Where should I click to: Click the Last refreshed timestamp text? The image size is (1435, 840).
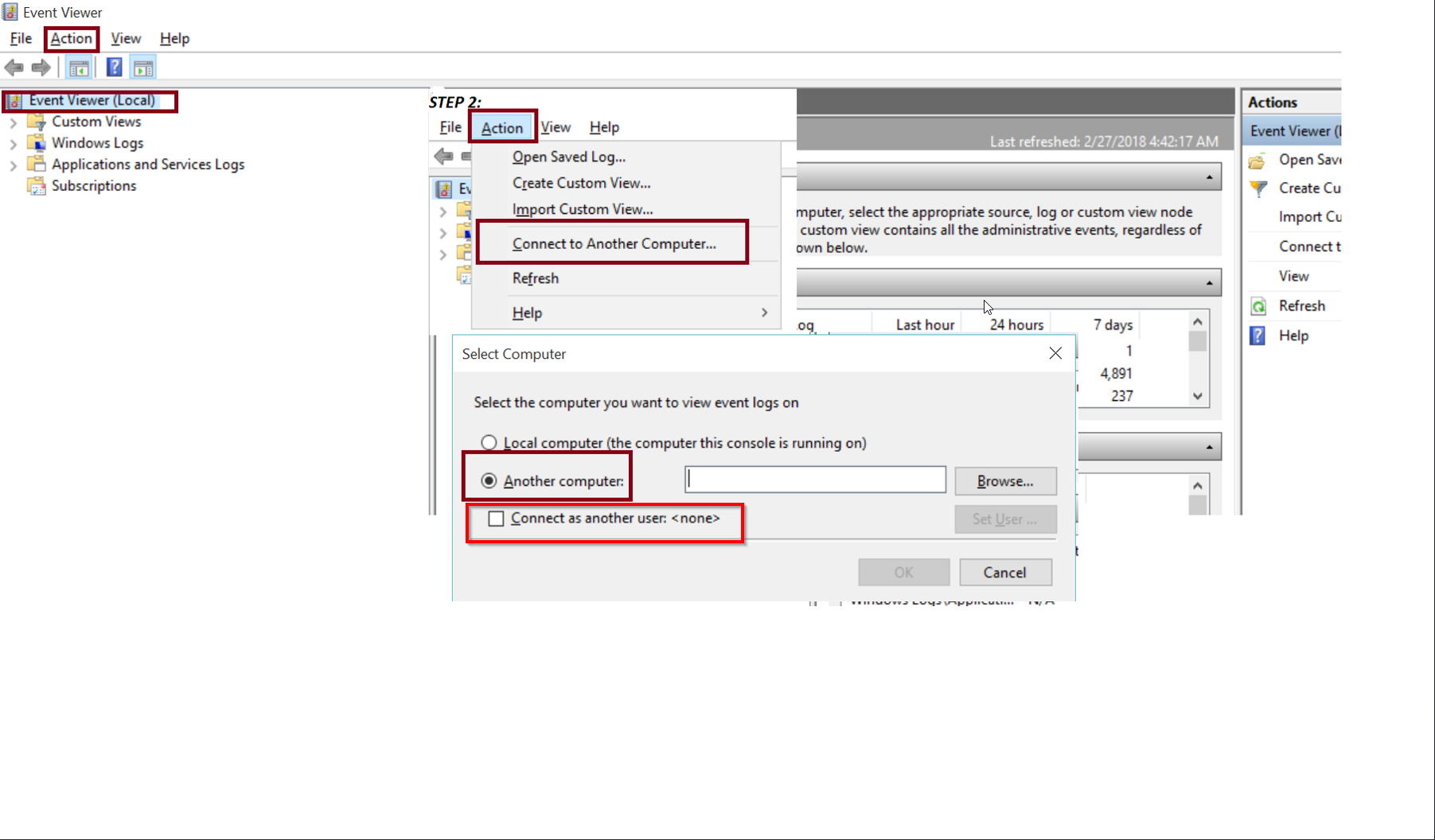pyautogui.click(x=1104, y=142)
